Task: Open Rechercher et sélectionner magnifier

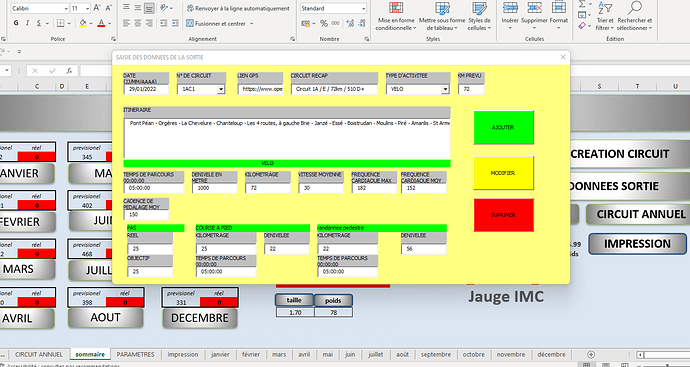Action: (635, 8)
